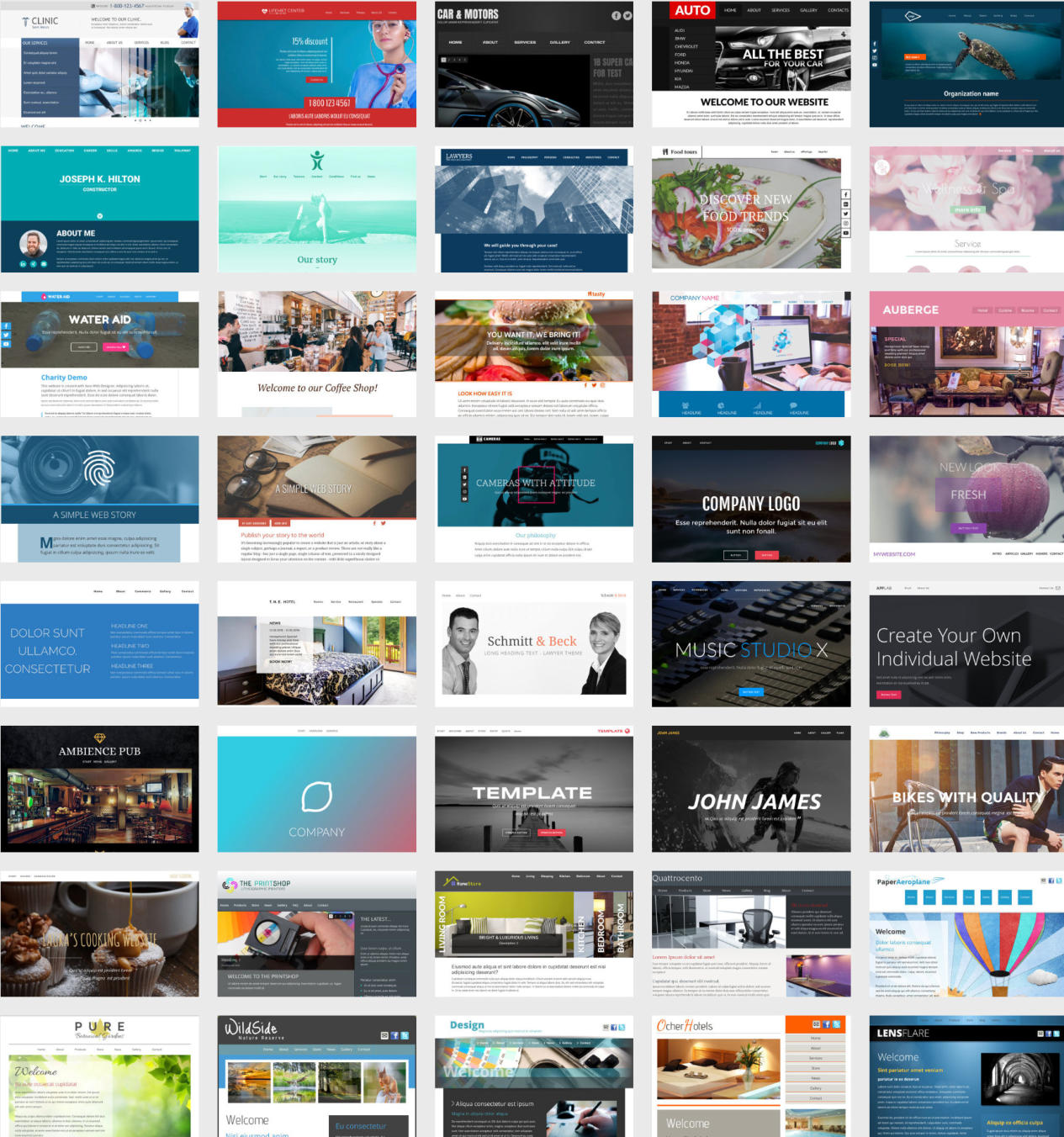Screen dimensions: 1064x1137
Task: Select the Wellness & Spa template
Action: coord(967,209)
